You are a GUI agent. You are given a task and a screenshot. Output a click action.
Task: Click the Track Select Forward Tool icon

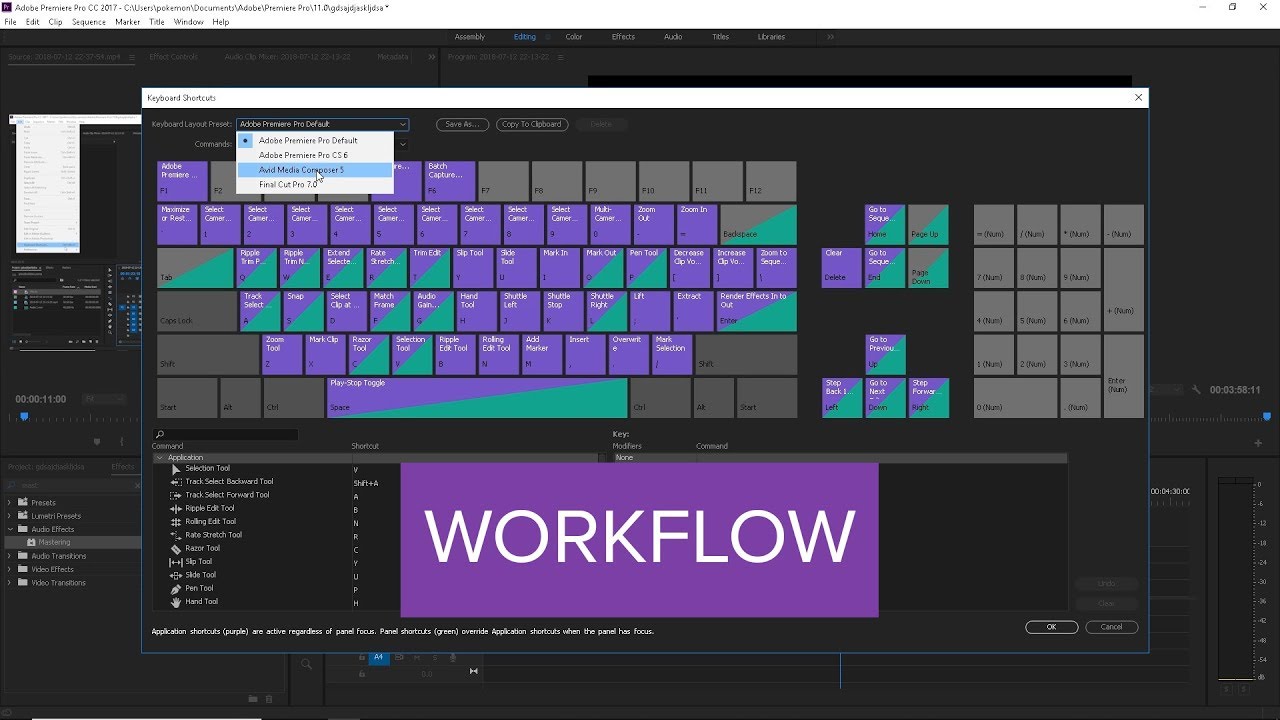[x=176, y=495]
